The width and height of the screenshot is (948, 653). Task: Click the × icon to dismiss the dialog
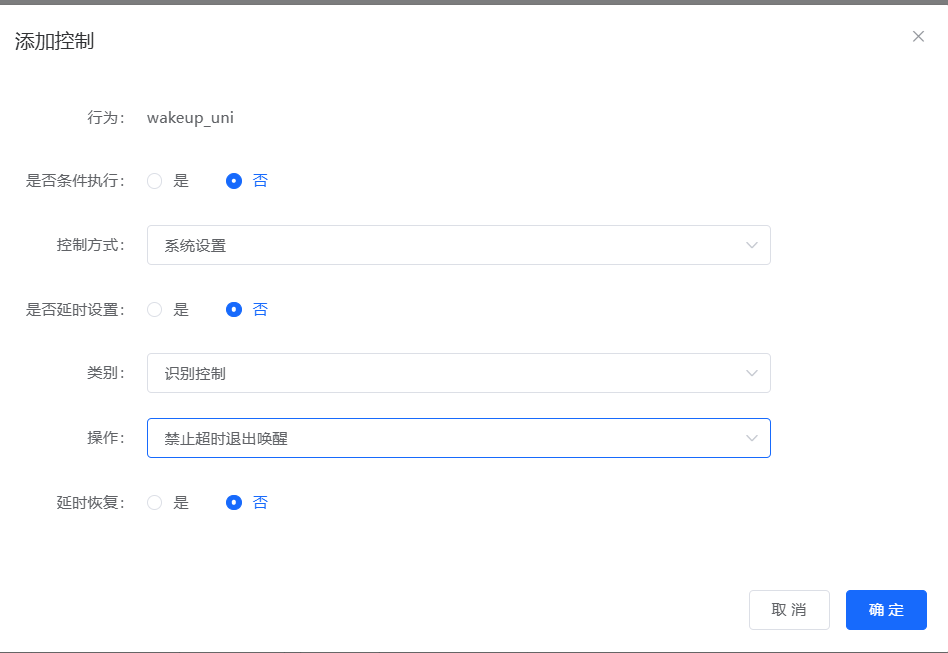(x=918, y=36)
